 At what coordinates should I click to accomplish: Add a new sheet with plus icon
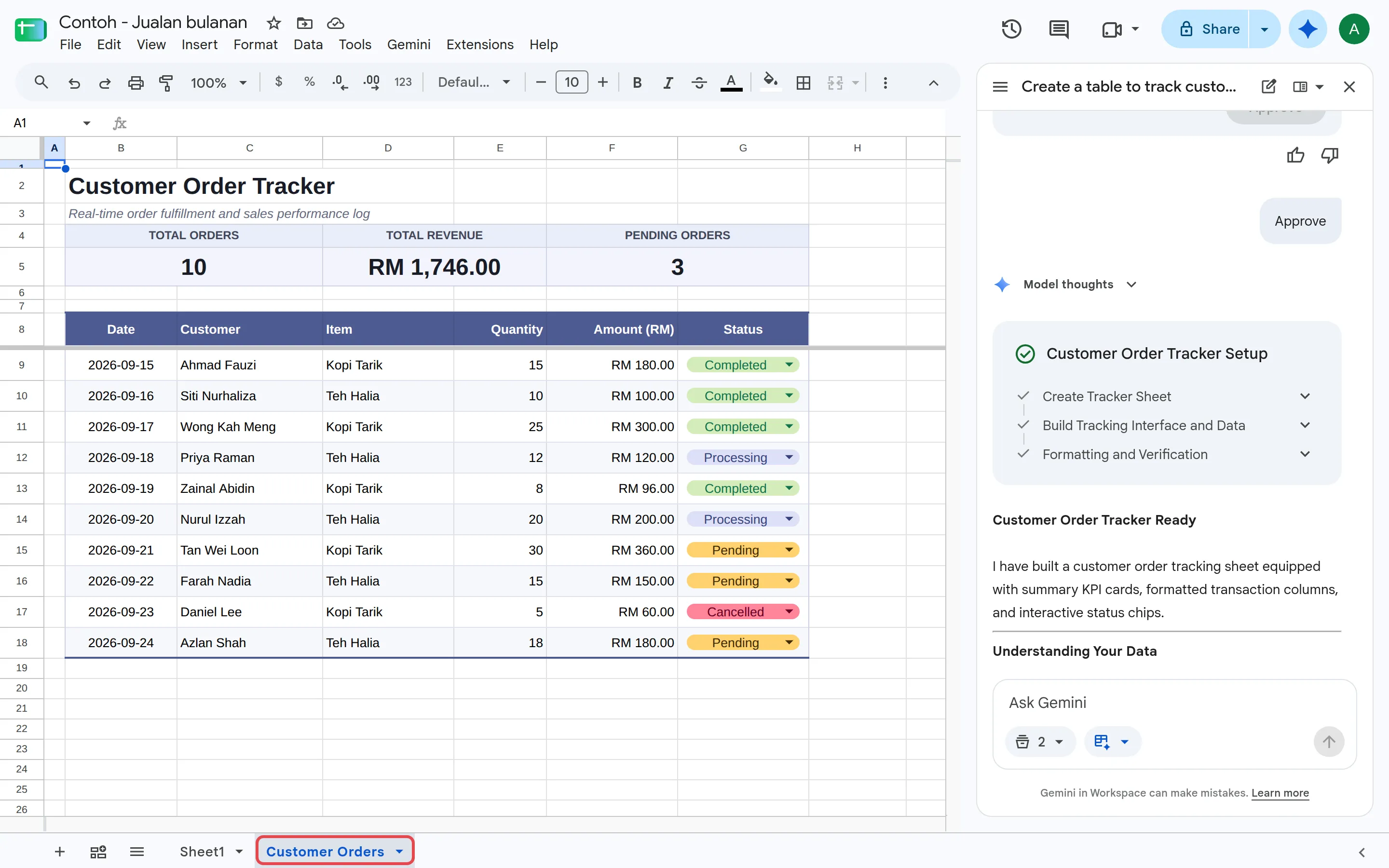click(60, 851)
